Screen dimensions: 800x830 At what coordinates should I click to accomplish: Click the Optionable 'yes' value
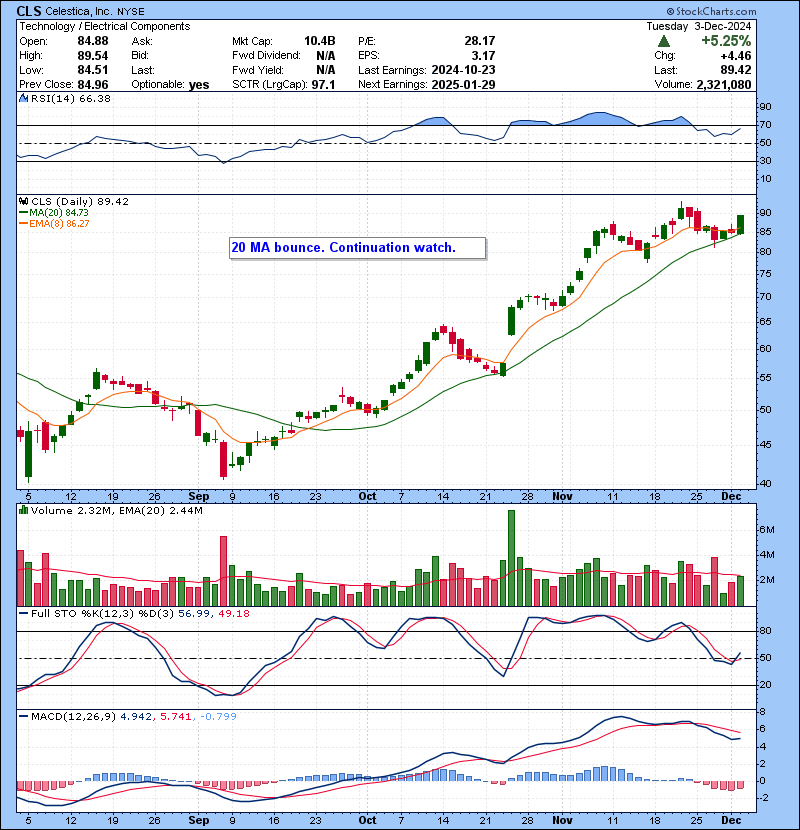tap(199, 85)
